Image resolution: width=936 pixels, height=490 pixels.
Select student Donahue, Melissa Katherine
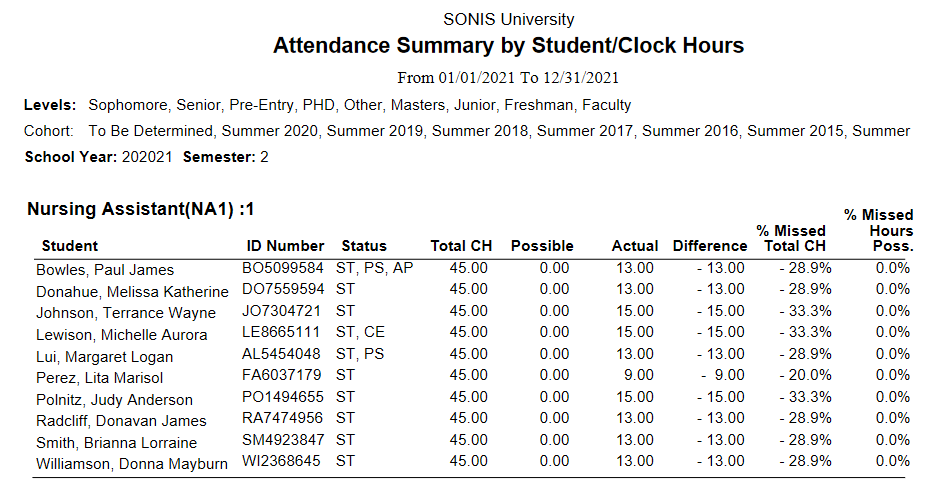(x=132, y=292)
